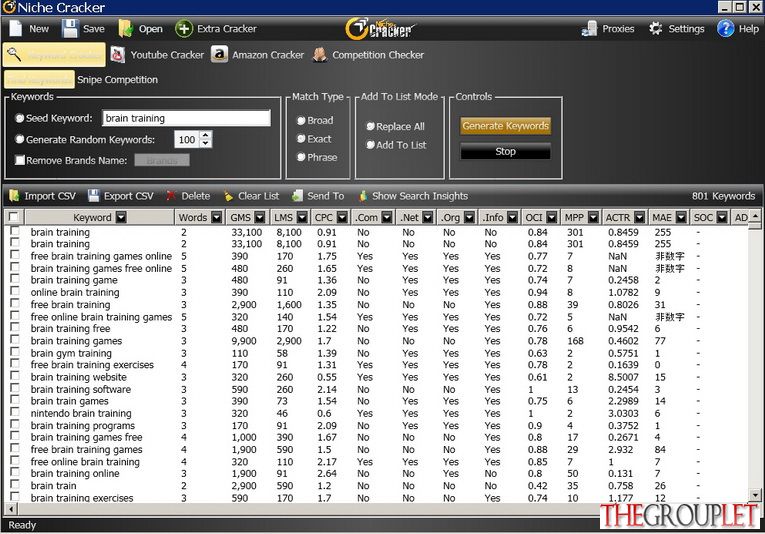Click the Import CSV icon
This screenshot has width=765, height=534.
click(x=14, y=196)
